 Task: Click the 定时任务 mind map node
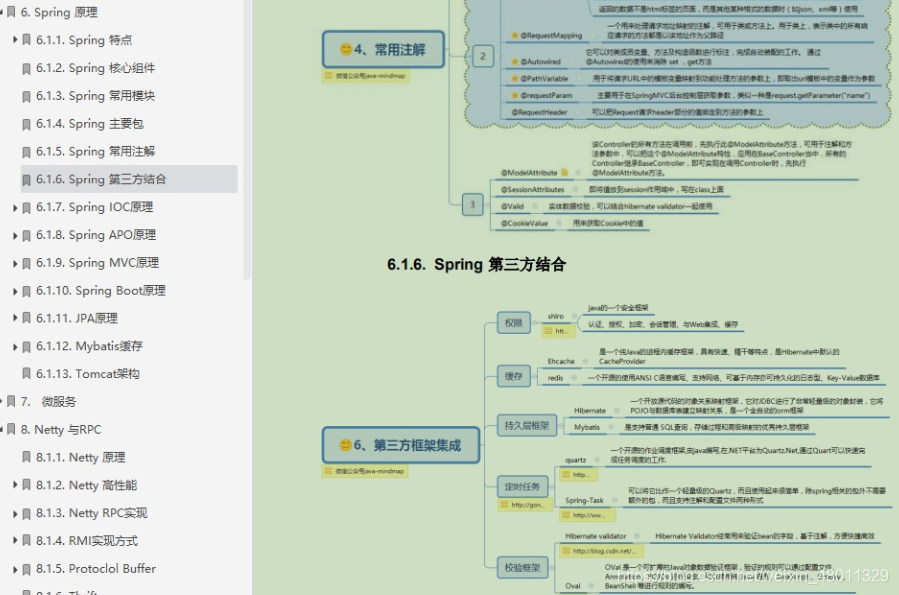(522, 487)
